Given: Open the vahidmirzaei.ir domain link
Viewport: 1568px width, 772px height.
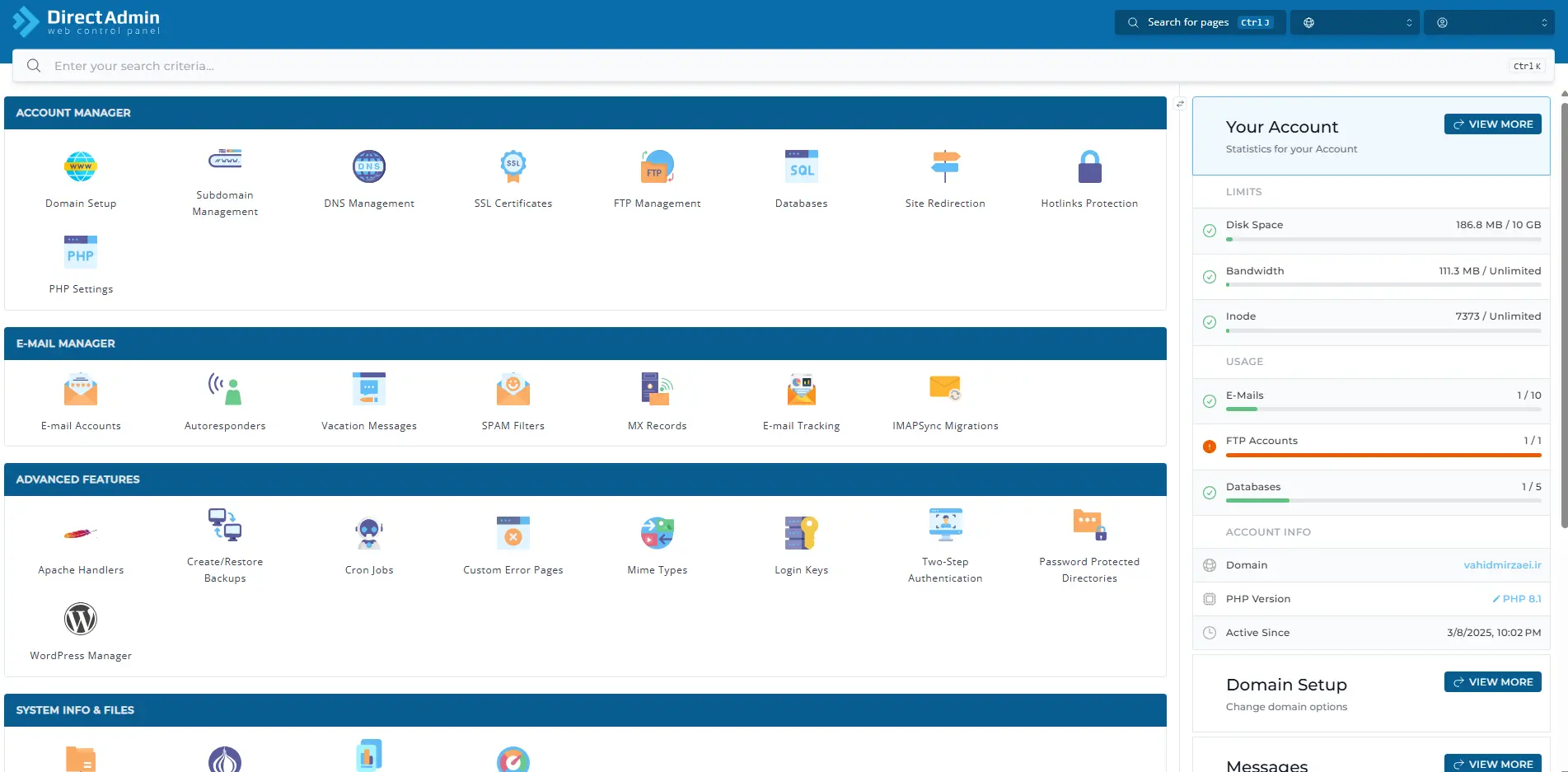Looking at the screenshot, I should point(1502,565).
